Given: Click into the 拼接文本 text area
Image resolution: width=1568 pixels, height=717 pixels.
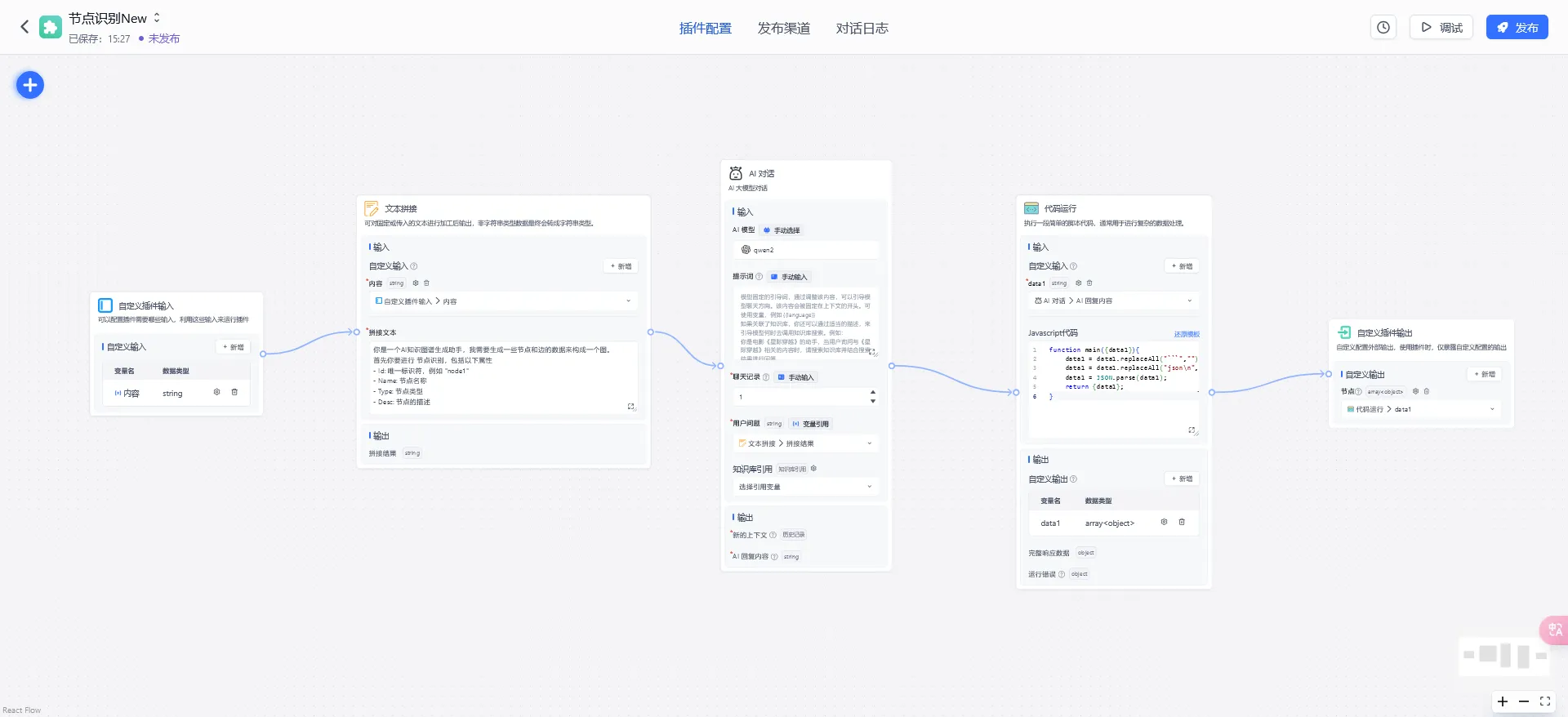Looking at the screenshot, I should point(503,376).
